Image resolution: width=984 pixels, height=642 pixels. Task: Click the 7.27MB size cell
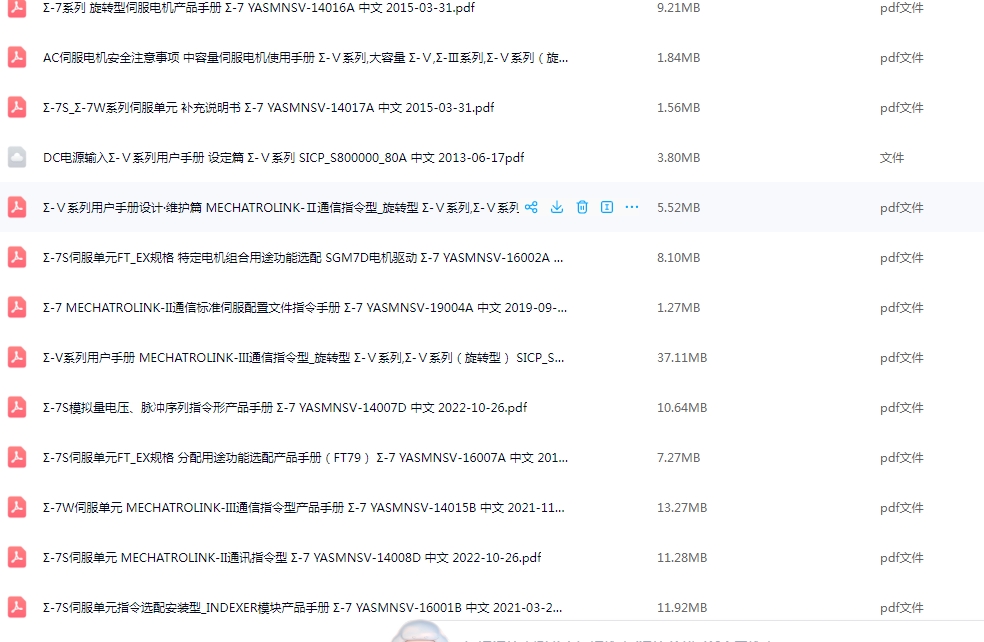678,458
